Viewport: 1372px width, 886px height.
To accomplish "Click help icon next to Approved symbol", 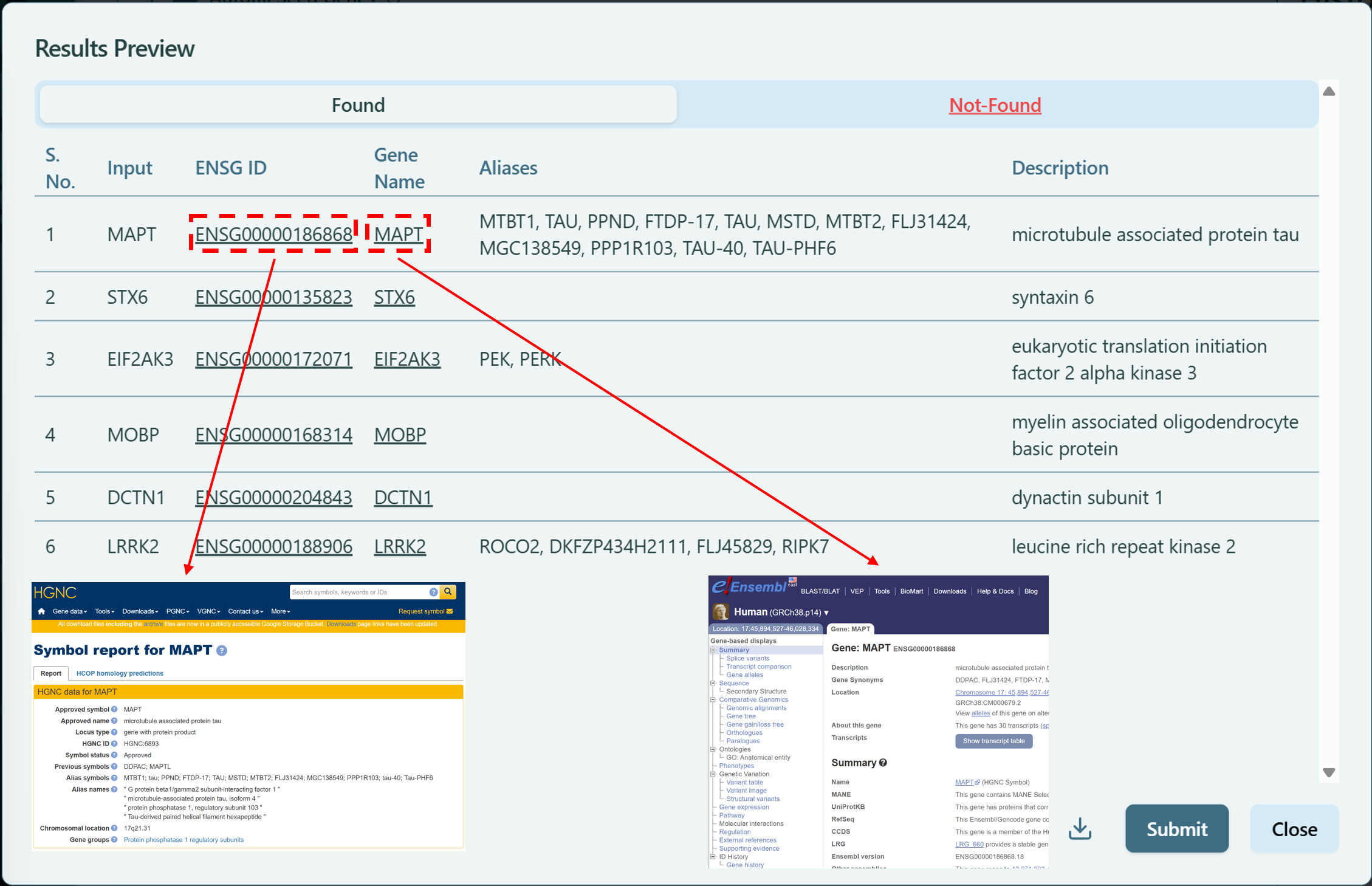I will (x=114, y=709).
